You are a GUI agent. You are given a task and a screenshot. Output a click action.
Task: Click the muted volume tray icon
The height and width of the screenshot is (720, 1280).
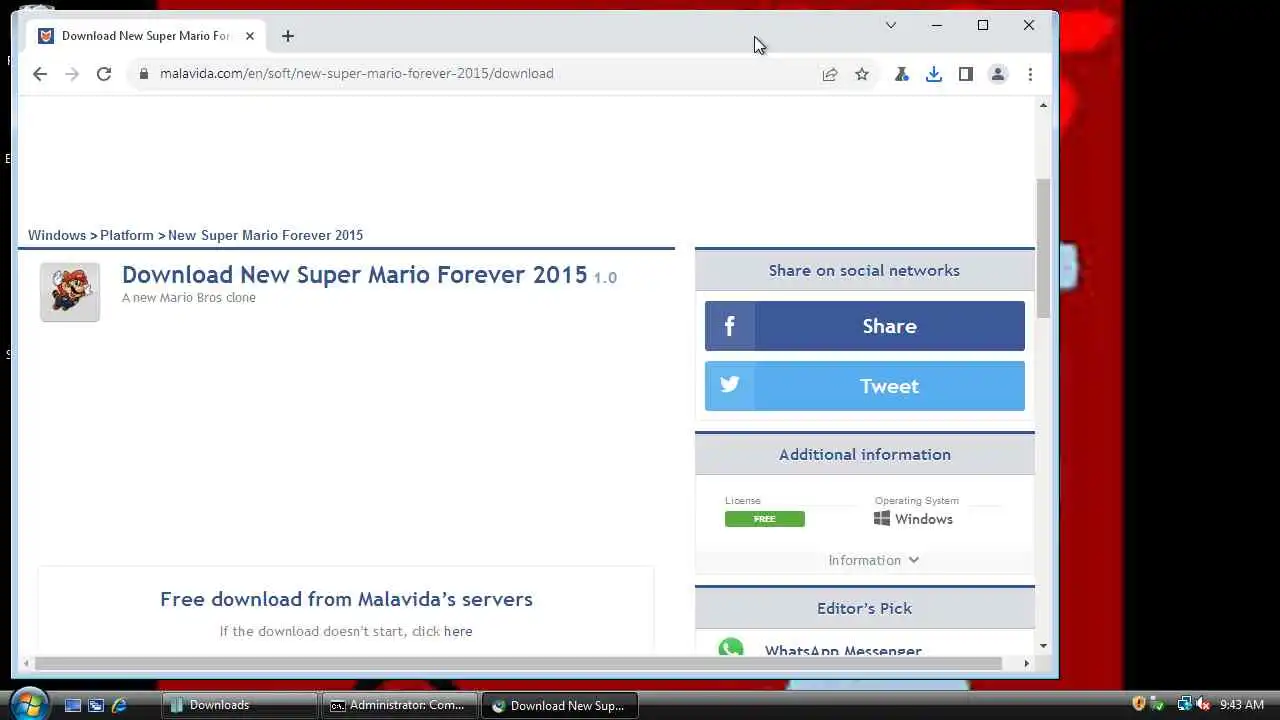1203,704
